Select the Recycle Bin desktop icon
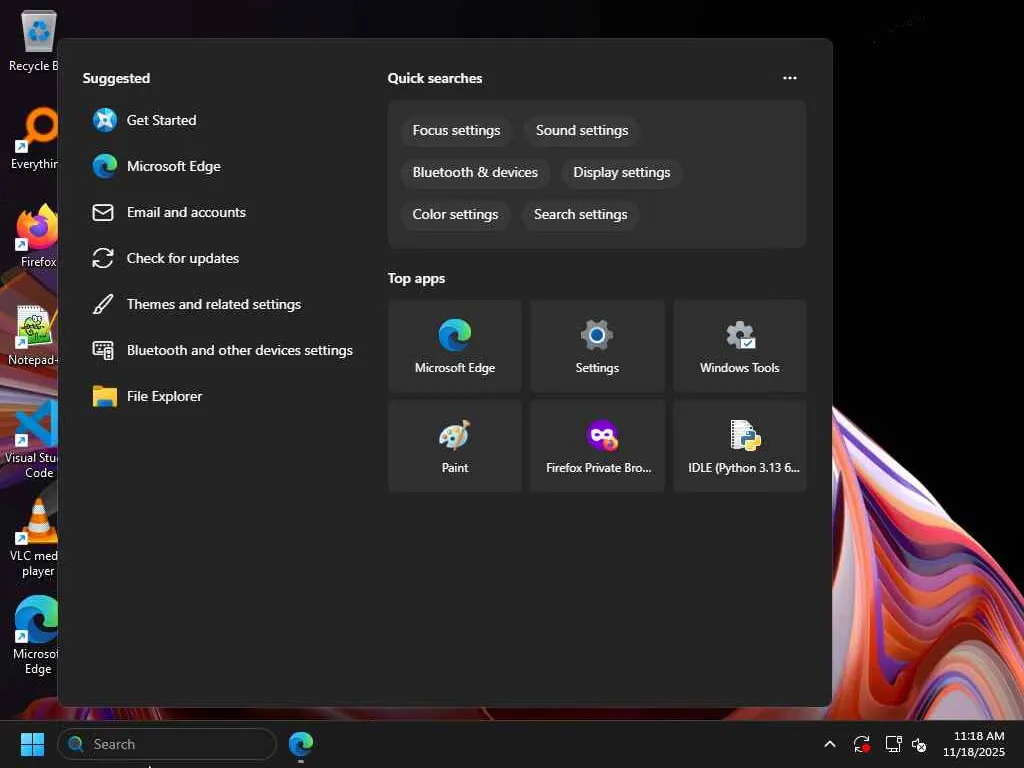Screen dimensions: 1024x768 tap(34, 40)
